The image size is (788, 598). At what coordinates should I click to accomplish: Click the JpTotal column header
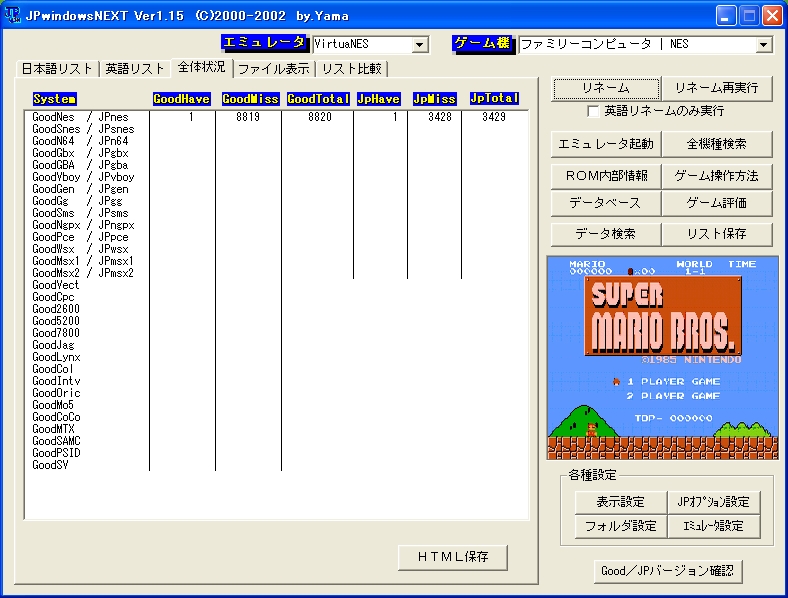(x=494, y=98)
